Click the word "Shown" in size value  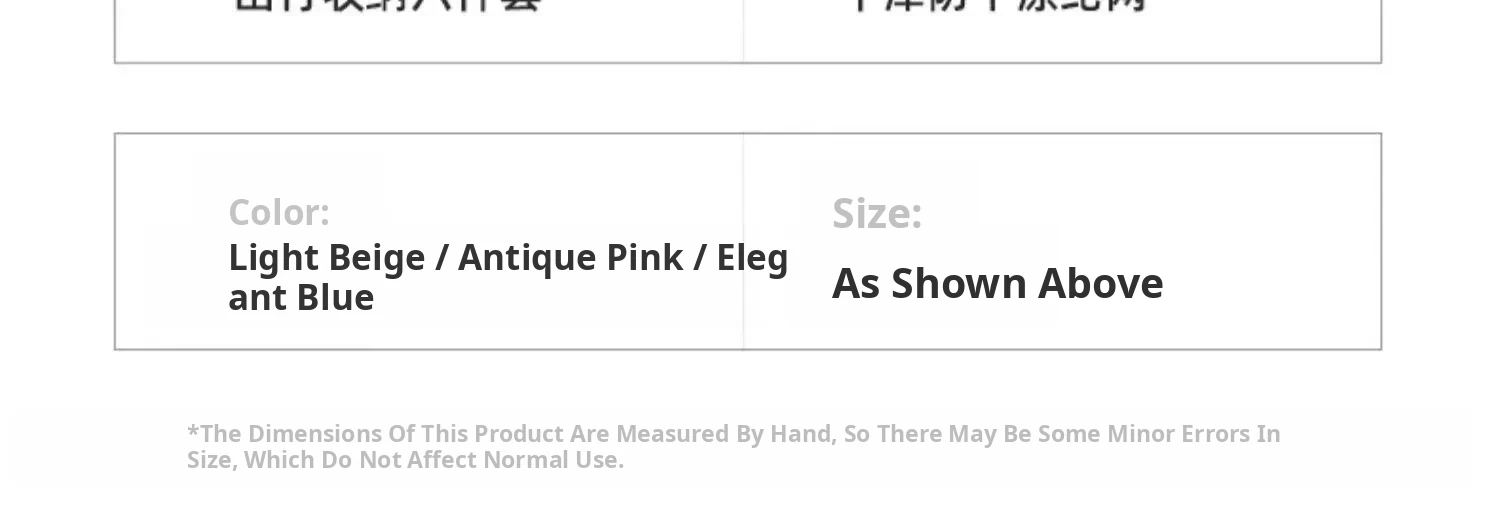959,284
